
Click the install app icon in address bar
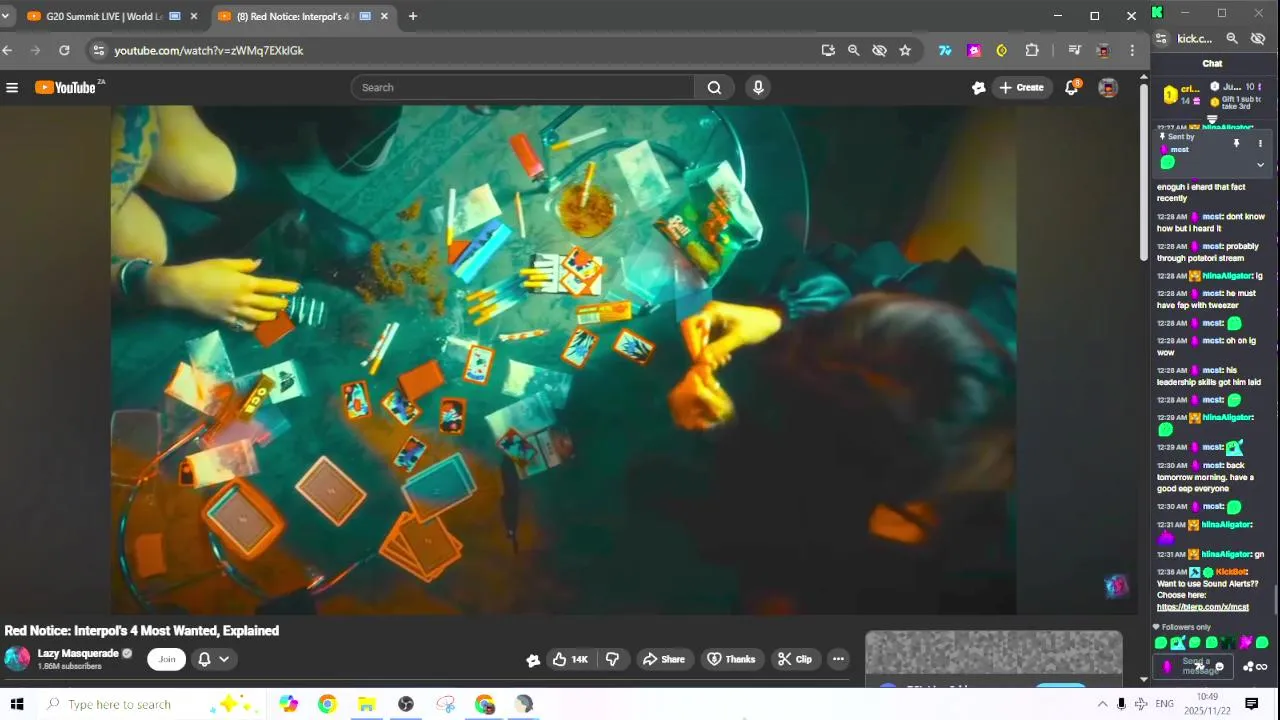[828, 50]
